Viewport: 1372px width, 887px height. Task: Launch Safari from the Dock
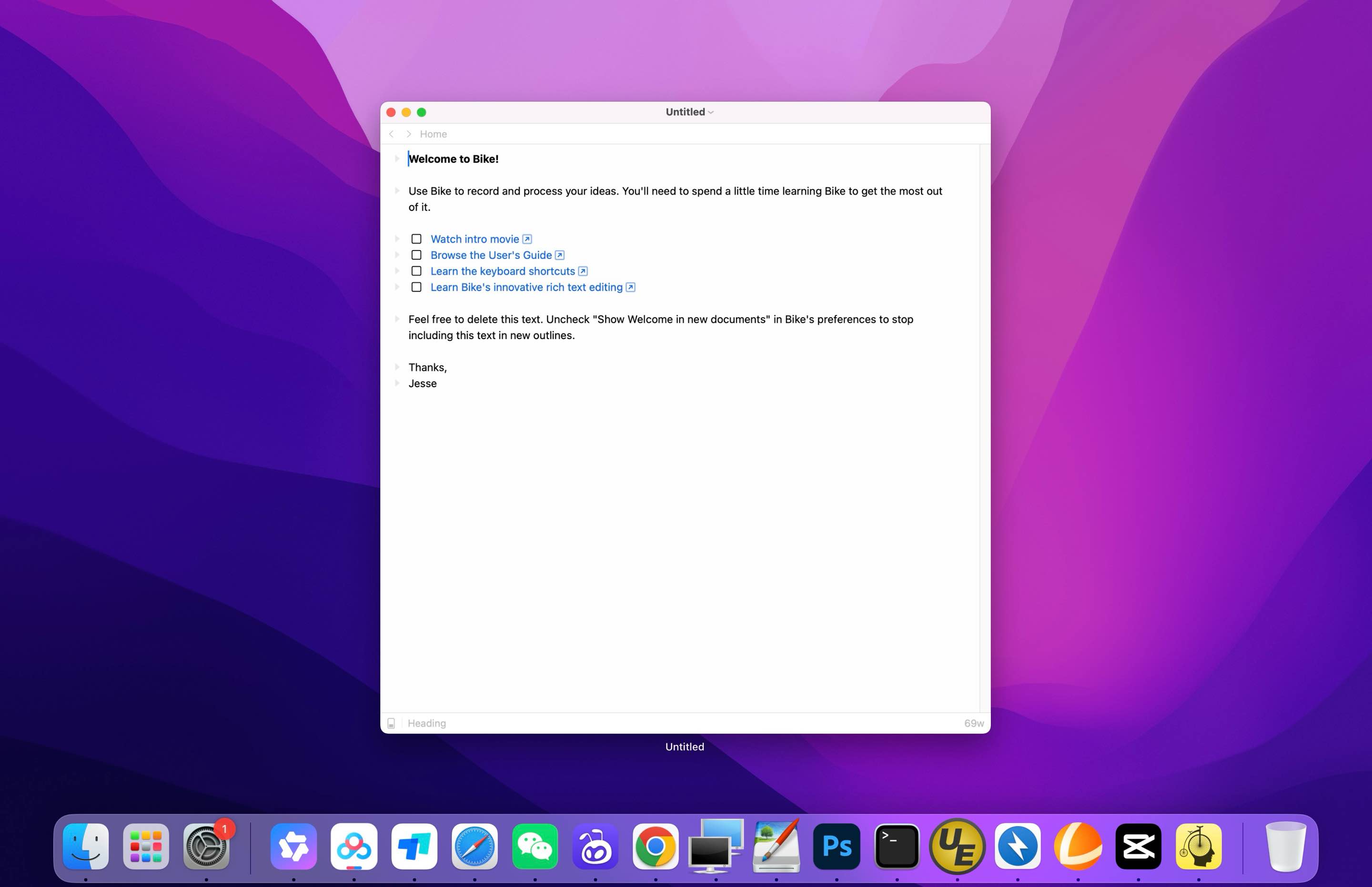click(x=474, y=847)
